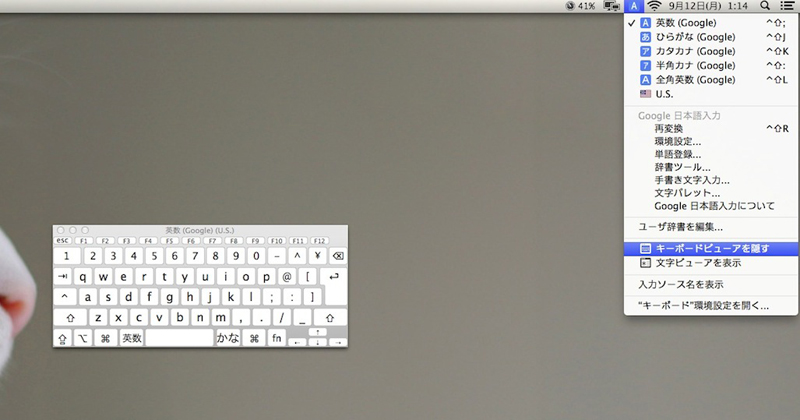Image resolution: width=800 pixels, height=420 pixels.
Task: Hide keyboard viewer via キーボードビューアを隠す
Action: [711, 249]
